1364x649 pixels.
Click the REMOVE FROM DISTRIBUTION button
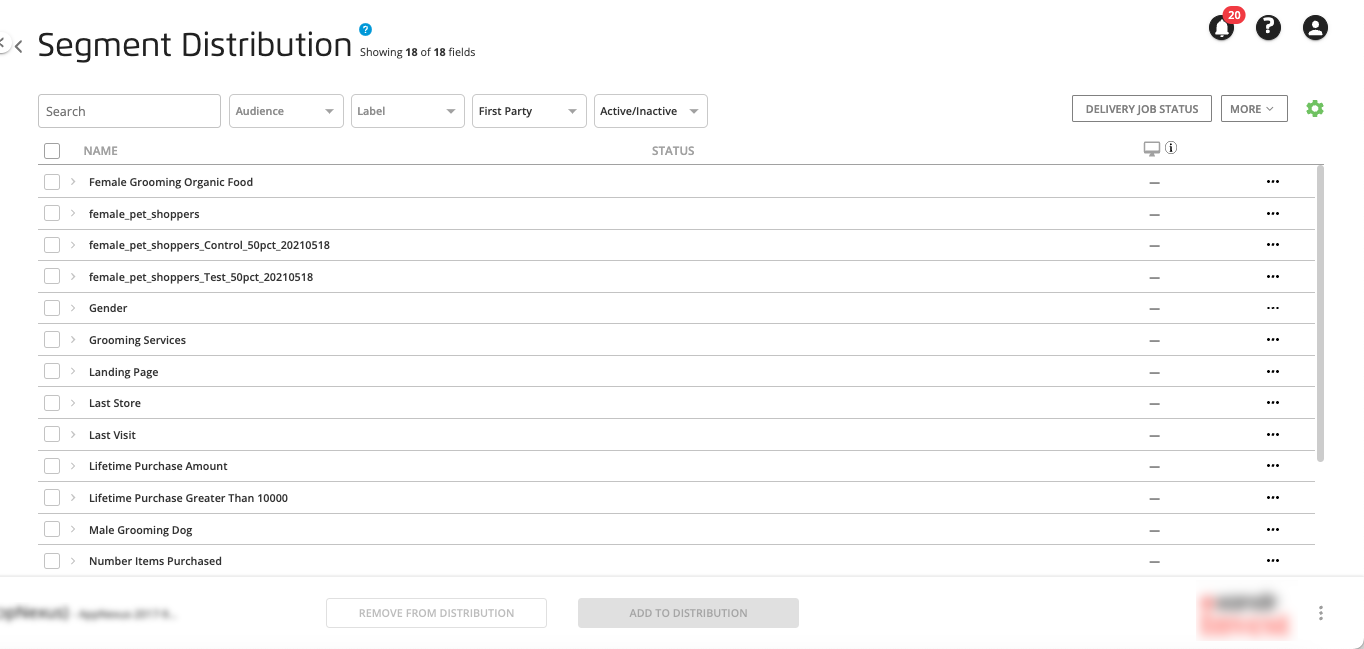point(436,613)
